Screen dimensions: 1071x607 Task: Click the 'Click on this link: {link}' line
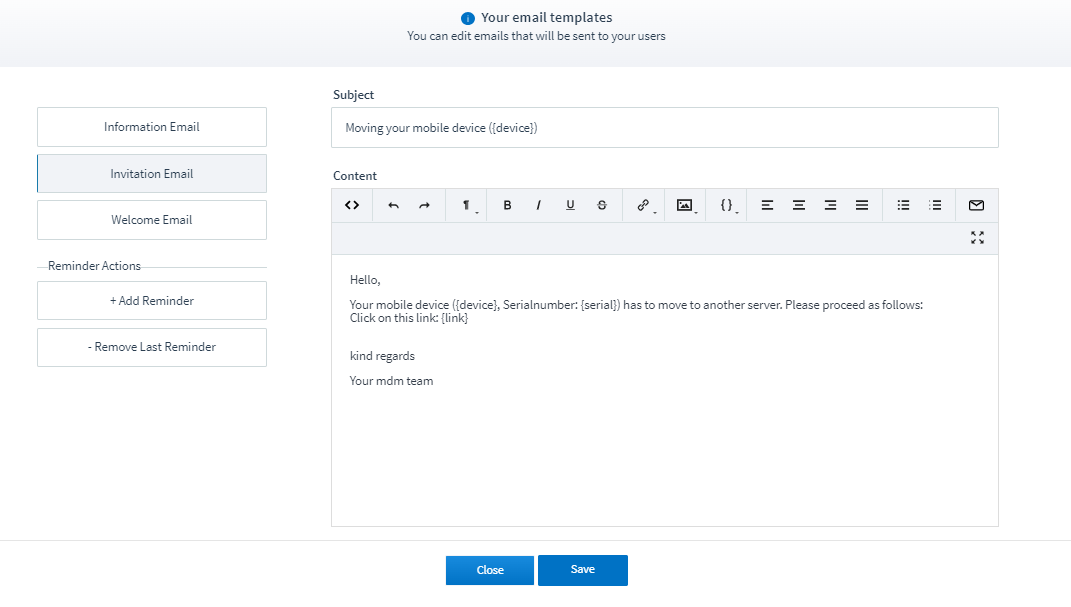(x=408, y=318)
